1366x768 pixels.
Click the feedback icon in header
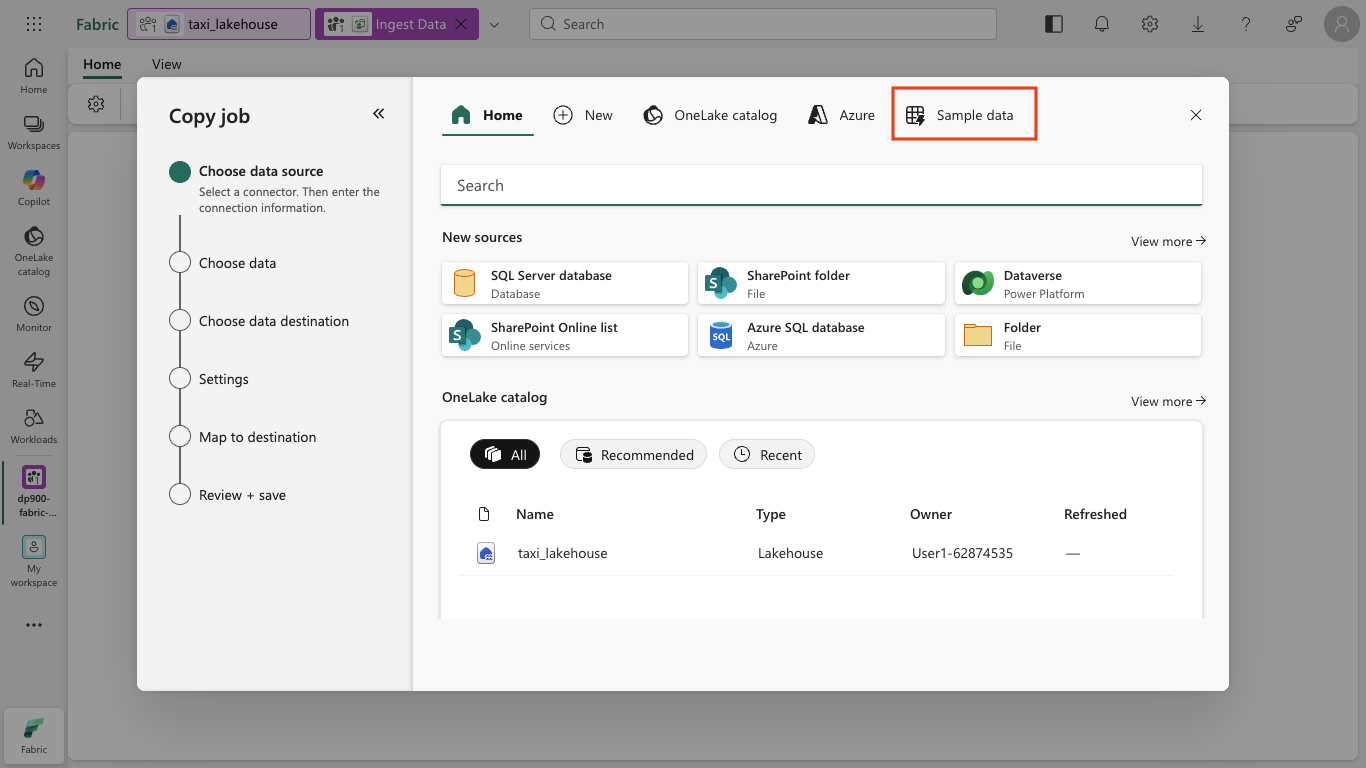click(1294, 24)
